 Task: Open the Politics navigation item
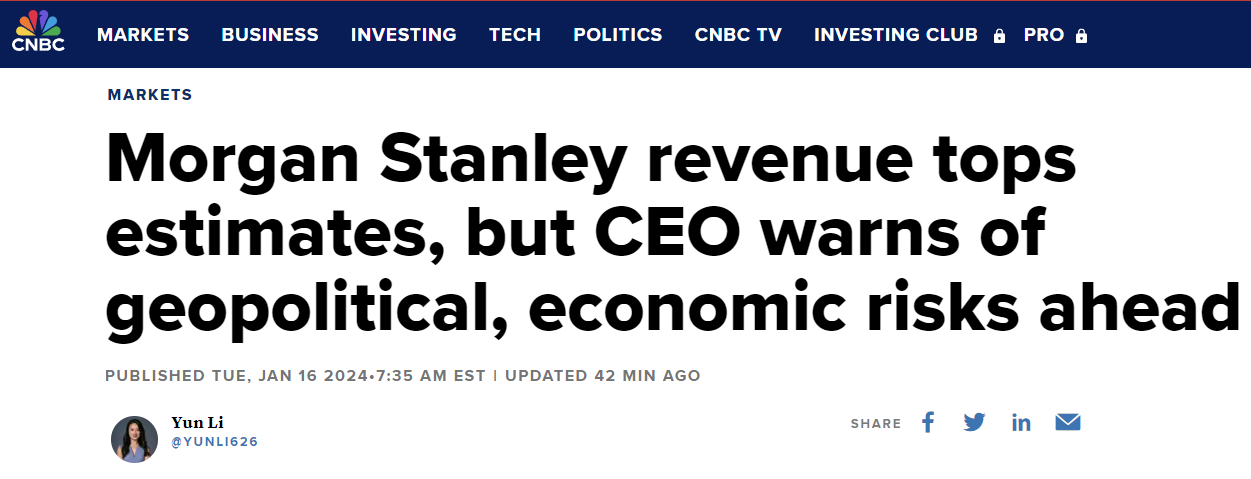[x=617, y=34]
